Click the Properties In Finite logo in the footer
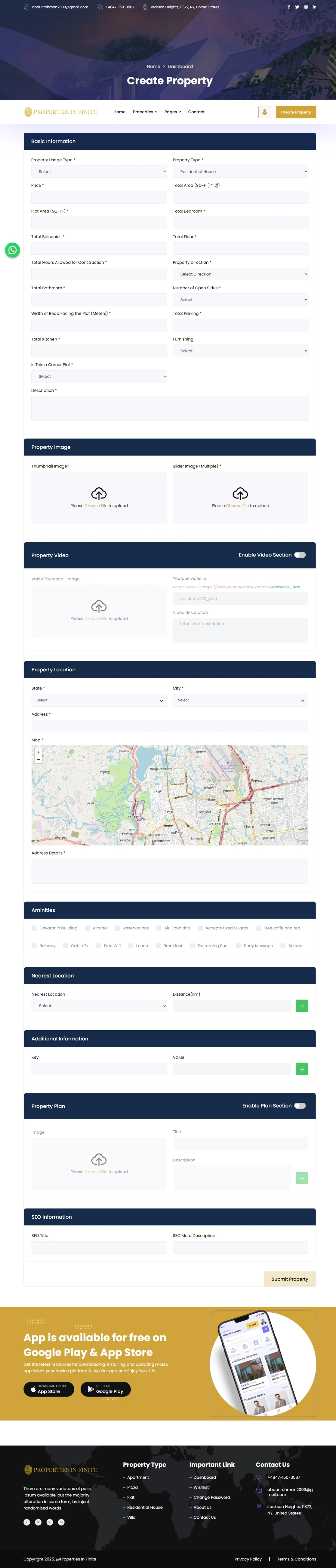 pos(61,1469)
